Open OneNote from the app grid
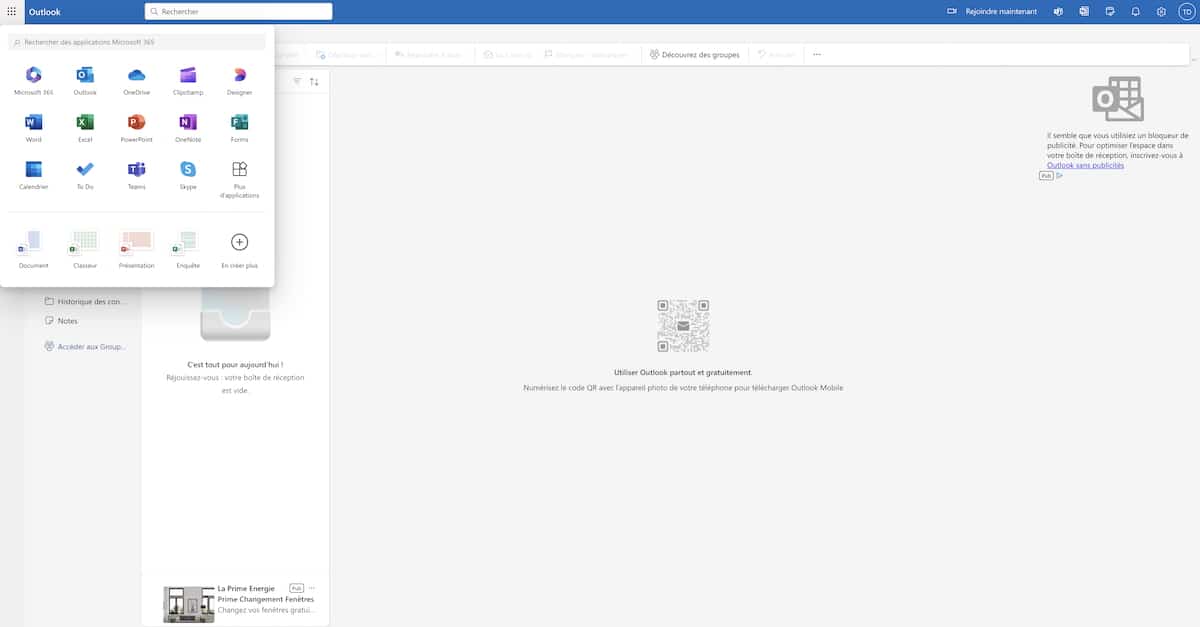 coord(188,128)
